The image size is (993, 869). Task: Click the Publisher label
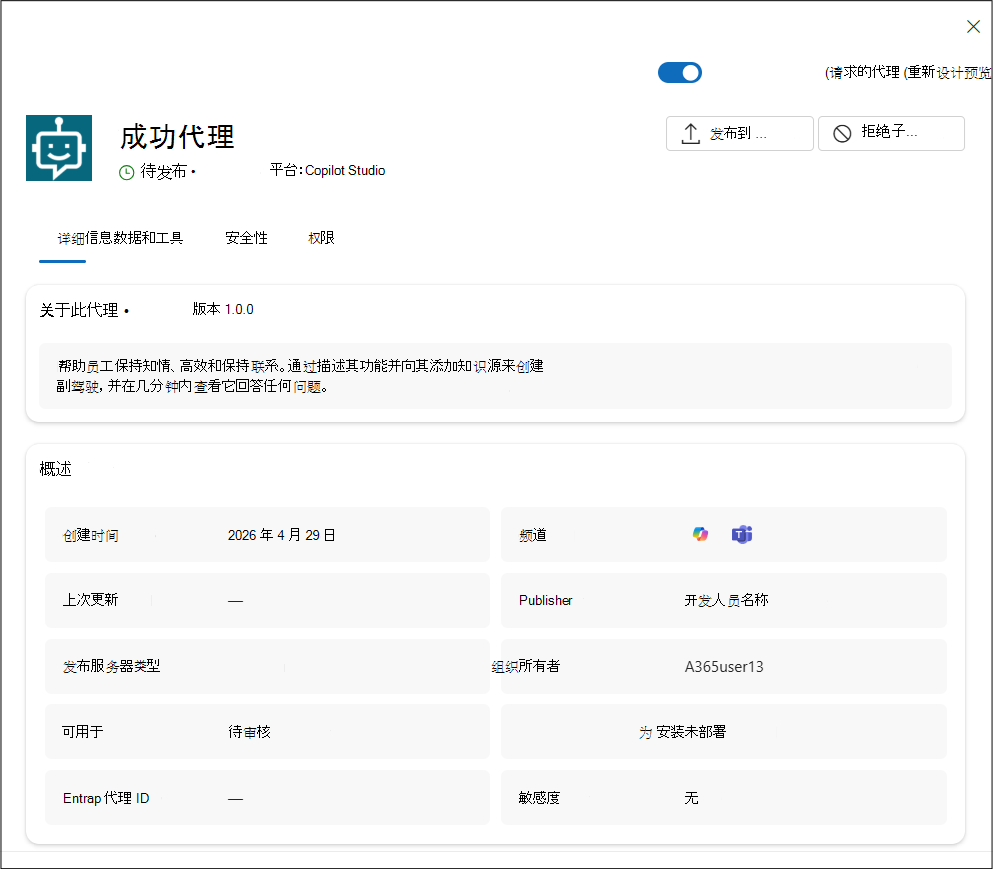click(x=546, y=600)
